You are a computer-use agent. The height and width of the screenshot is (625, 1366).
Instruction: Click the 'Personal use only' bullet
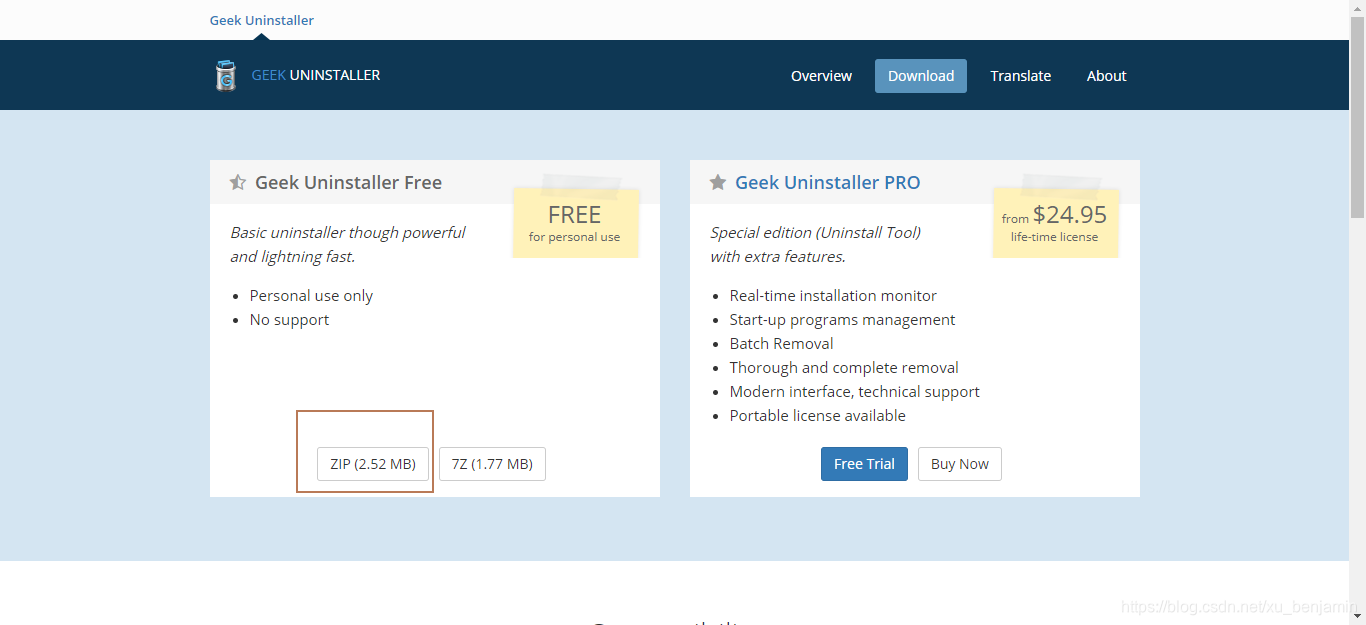(311, 296)
